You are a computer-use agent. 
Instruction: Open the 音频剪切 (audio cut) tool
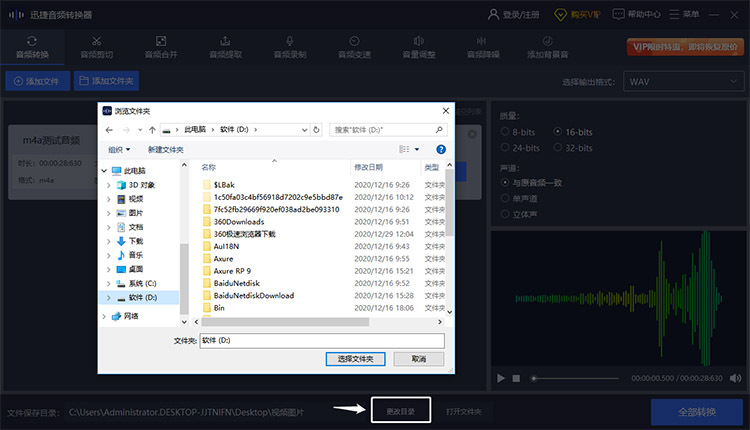(x=97, y=47)
